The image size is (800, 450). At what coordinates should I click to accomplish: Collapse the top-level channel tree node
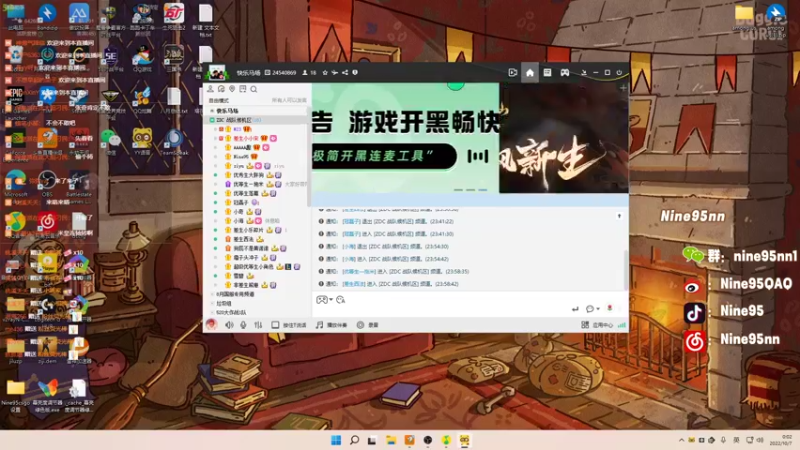(x=212, y=111)
